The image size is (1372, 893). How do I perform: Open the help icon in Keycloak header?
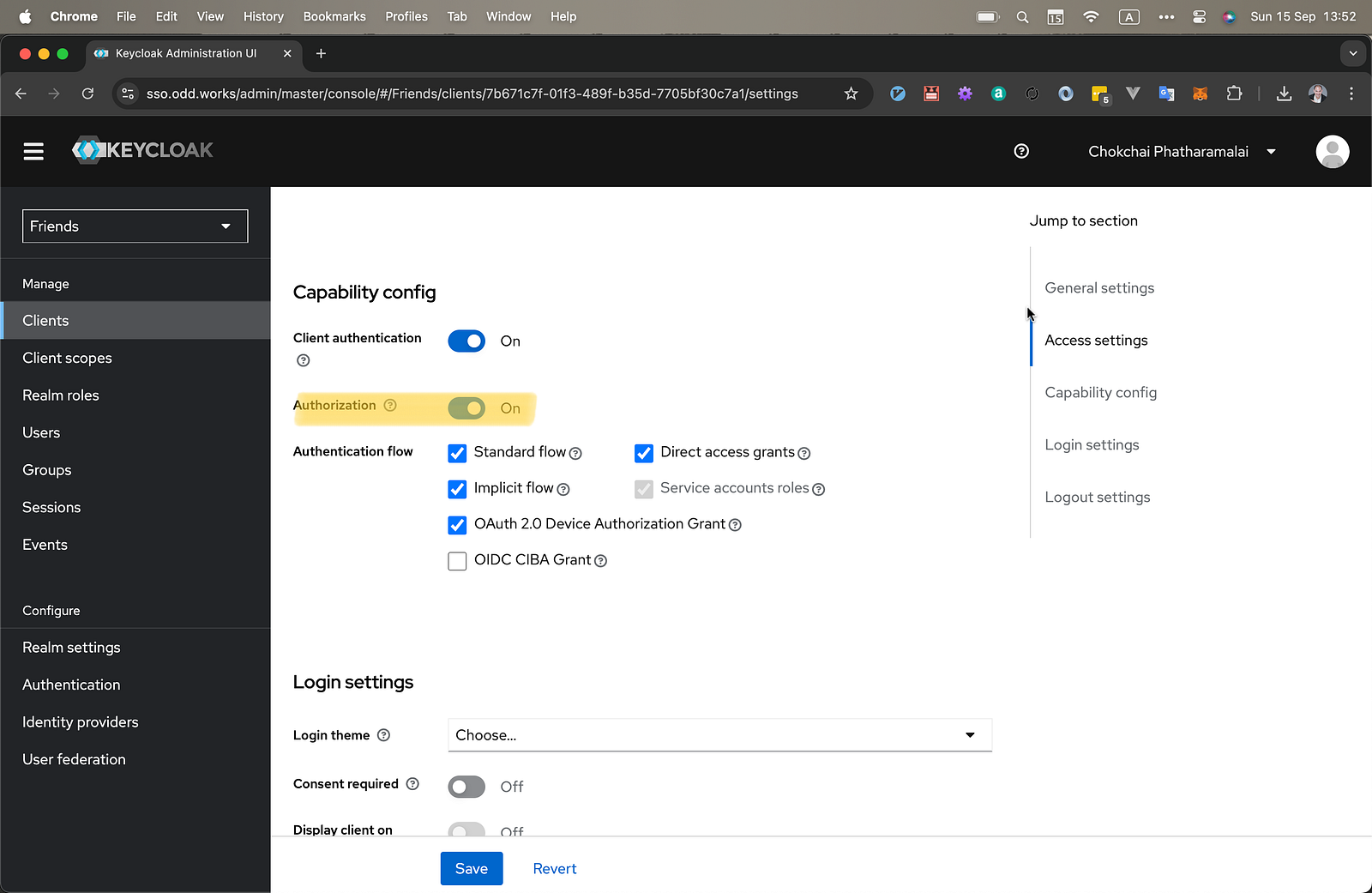tap(1021, 151)
